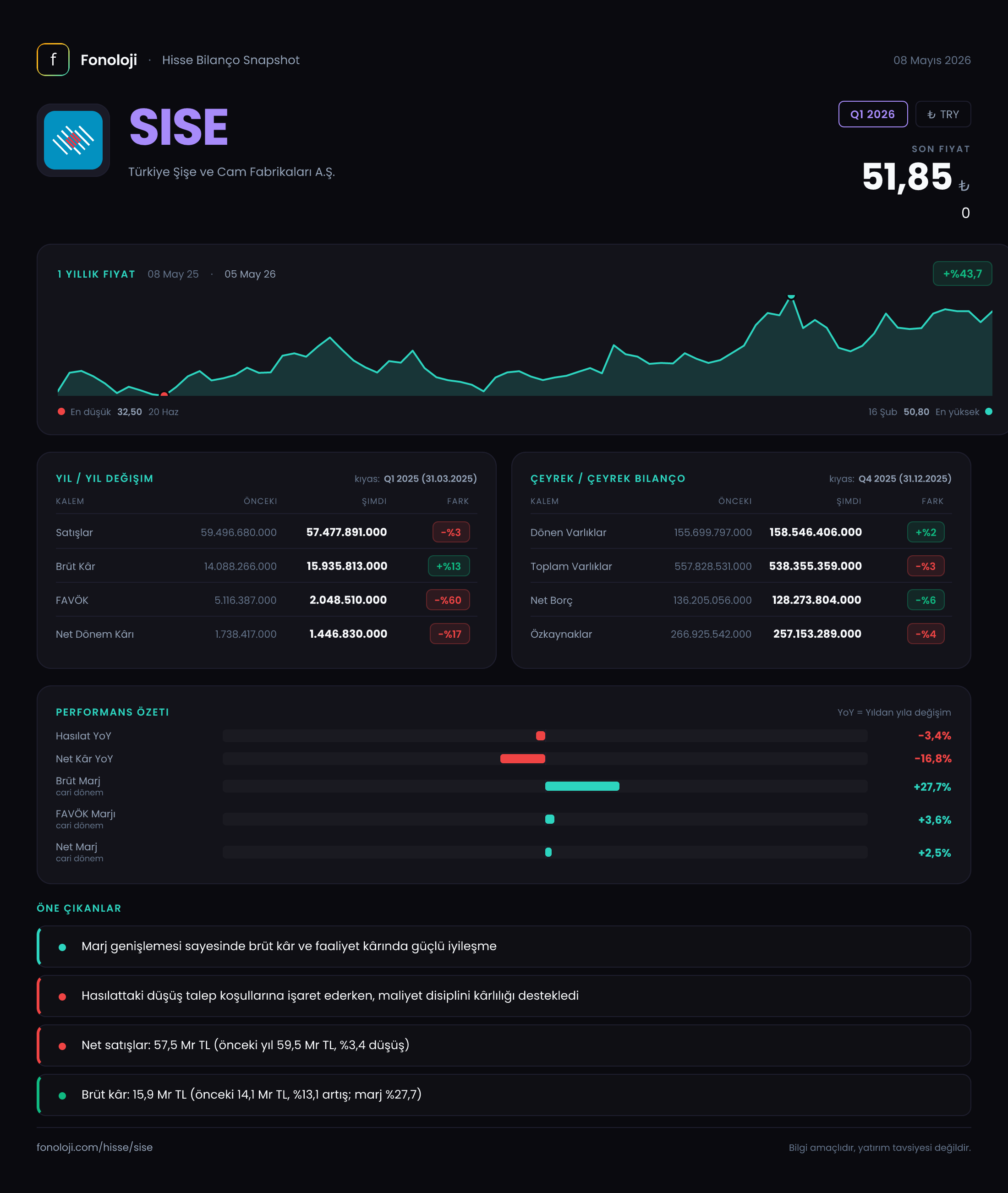Click the -%60 FAVÖK change badge

(x=448, y=600)
